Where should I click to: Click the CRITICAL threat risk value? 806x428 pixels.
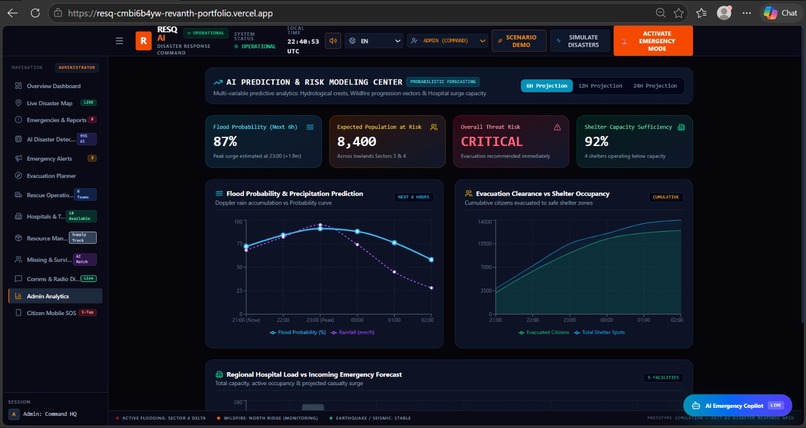491,142
